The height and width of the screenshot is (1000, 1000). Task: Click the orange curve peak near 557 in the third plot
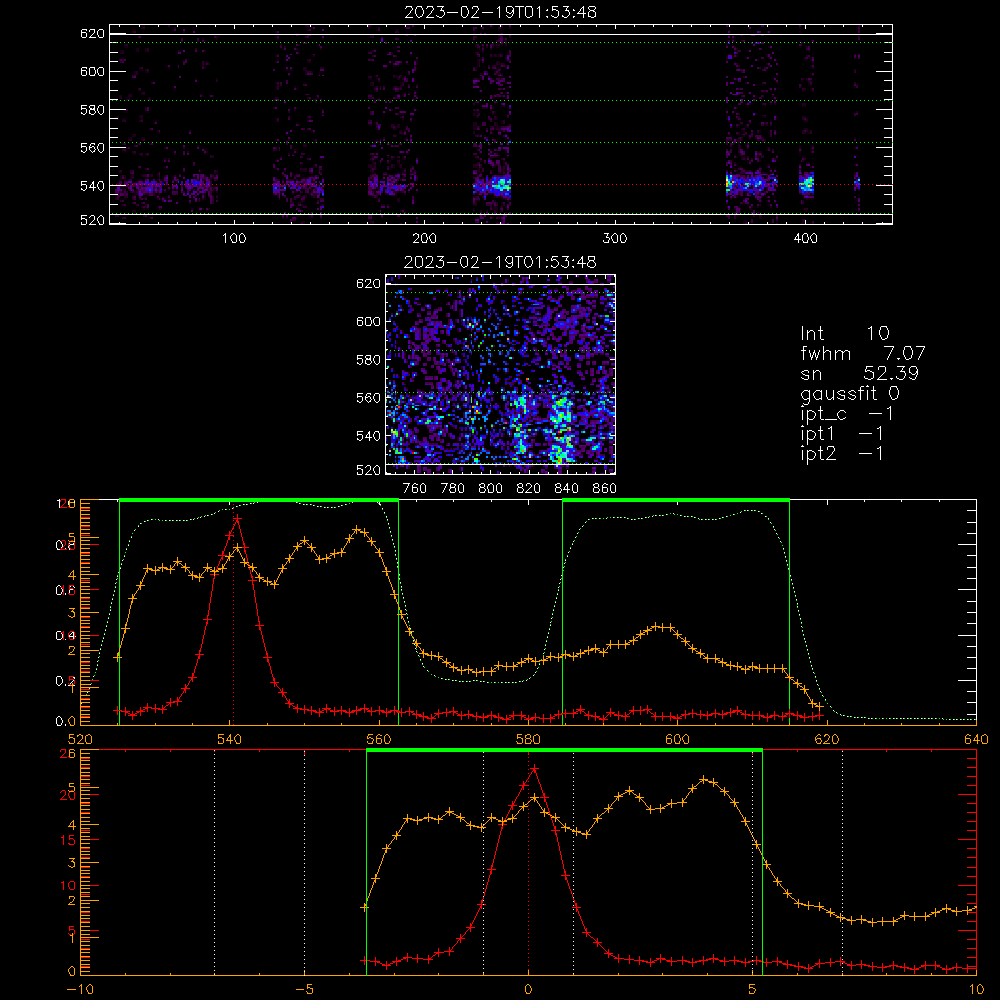point(357,529)
